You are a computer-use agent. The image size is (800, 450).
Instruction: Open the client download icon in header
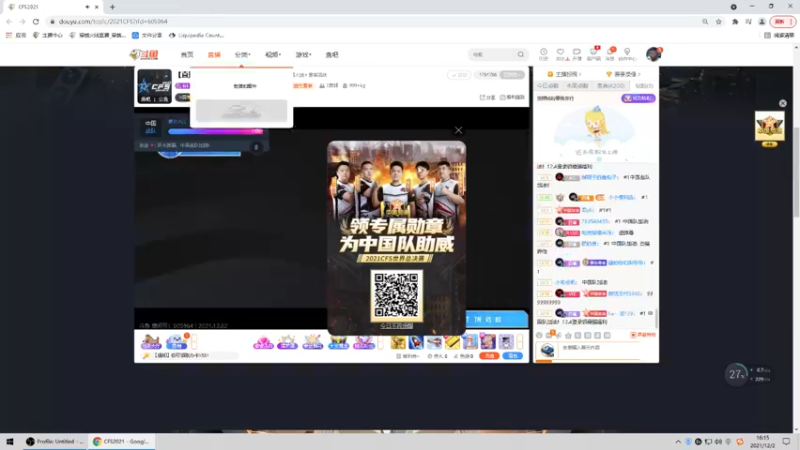(593, 54)
